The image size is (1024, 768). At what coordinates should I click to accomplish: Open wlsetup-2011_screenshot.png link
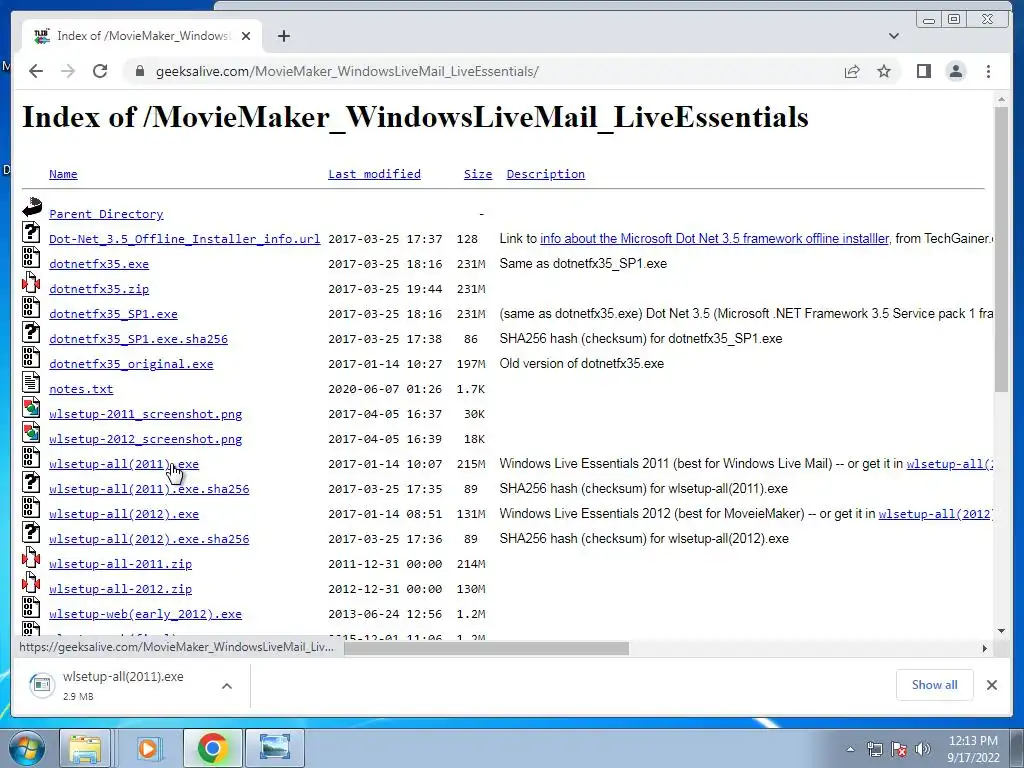pyautogui.click(x=146, y=414)
